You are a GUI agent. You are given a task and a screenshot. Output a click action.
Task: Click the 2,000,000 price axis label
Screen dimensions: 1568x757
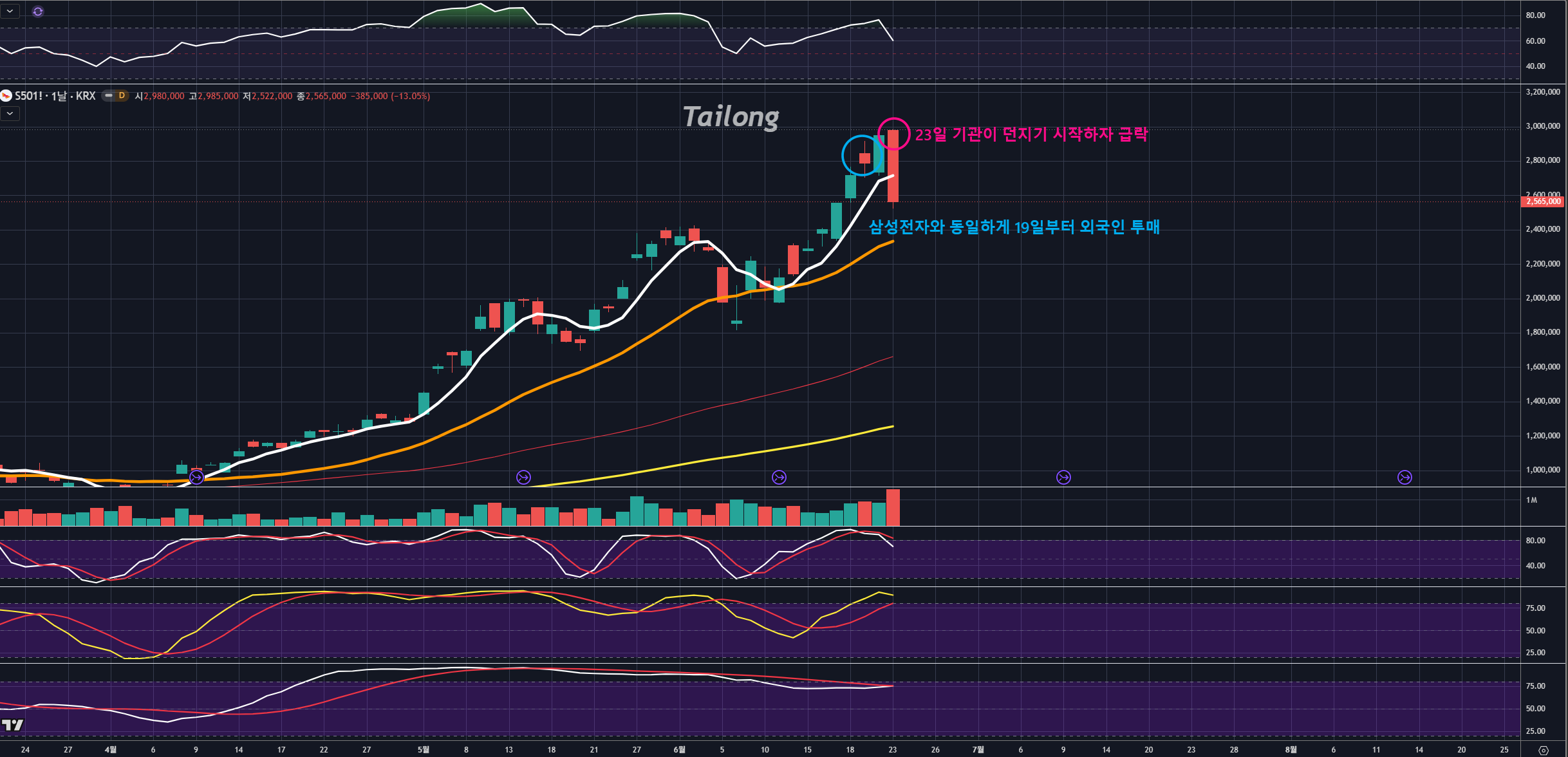tap(1543, 298)
